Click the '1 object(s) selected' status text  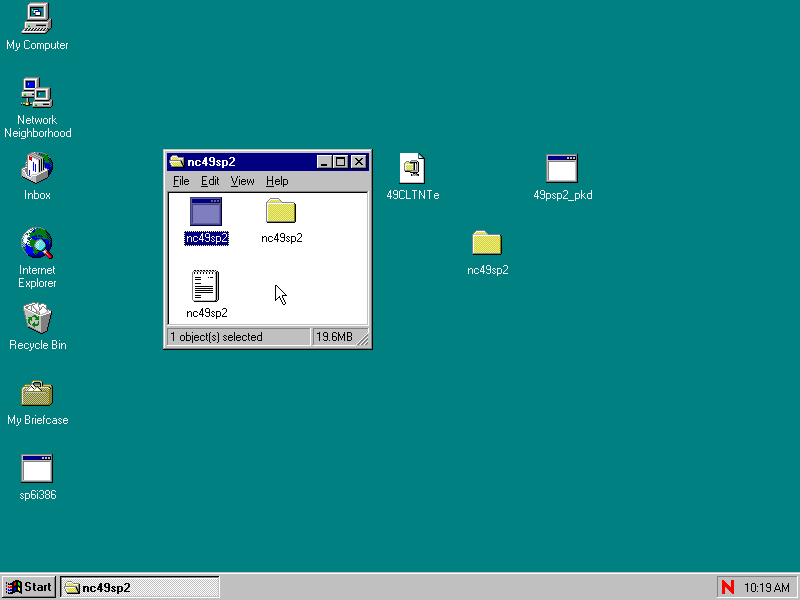pyautogui.click(x=216, y=337)
